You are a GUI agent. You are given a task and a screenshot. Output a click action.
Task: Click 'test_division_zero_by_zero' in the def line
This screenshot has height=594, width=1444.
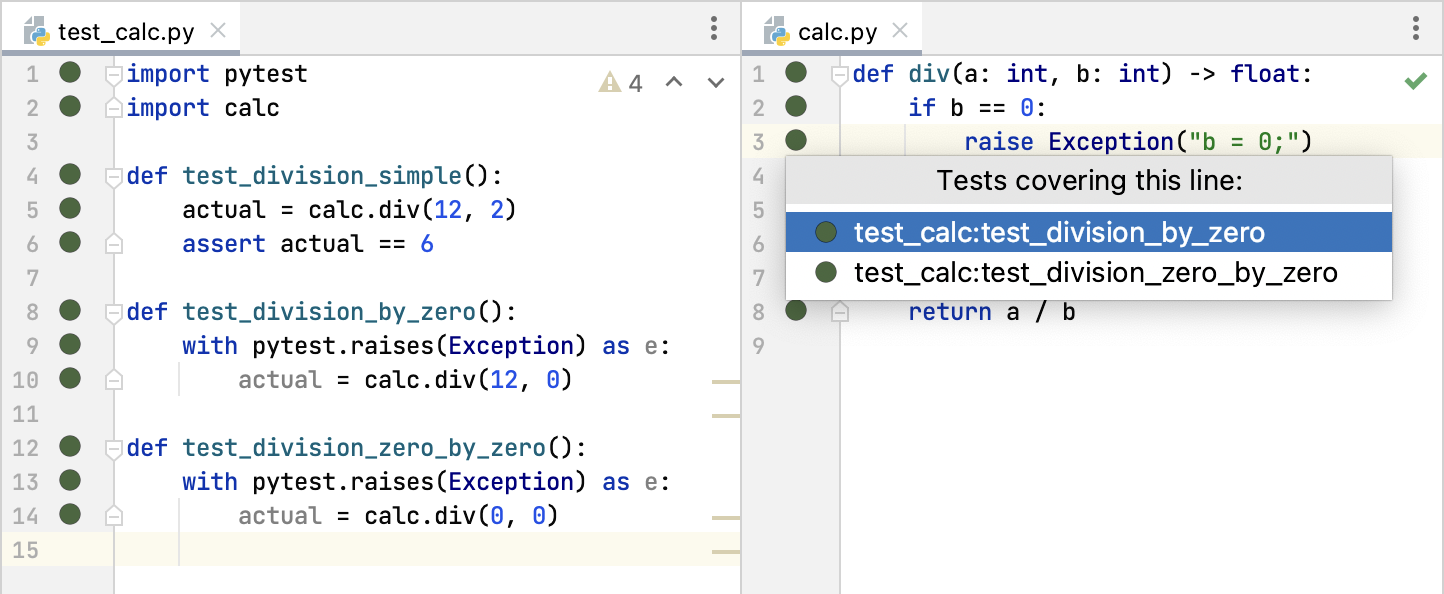tap(364, 449)
